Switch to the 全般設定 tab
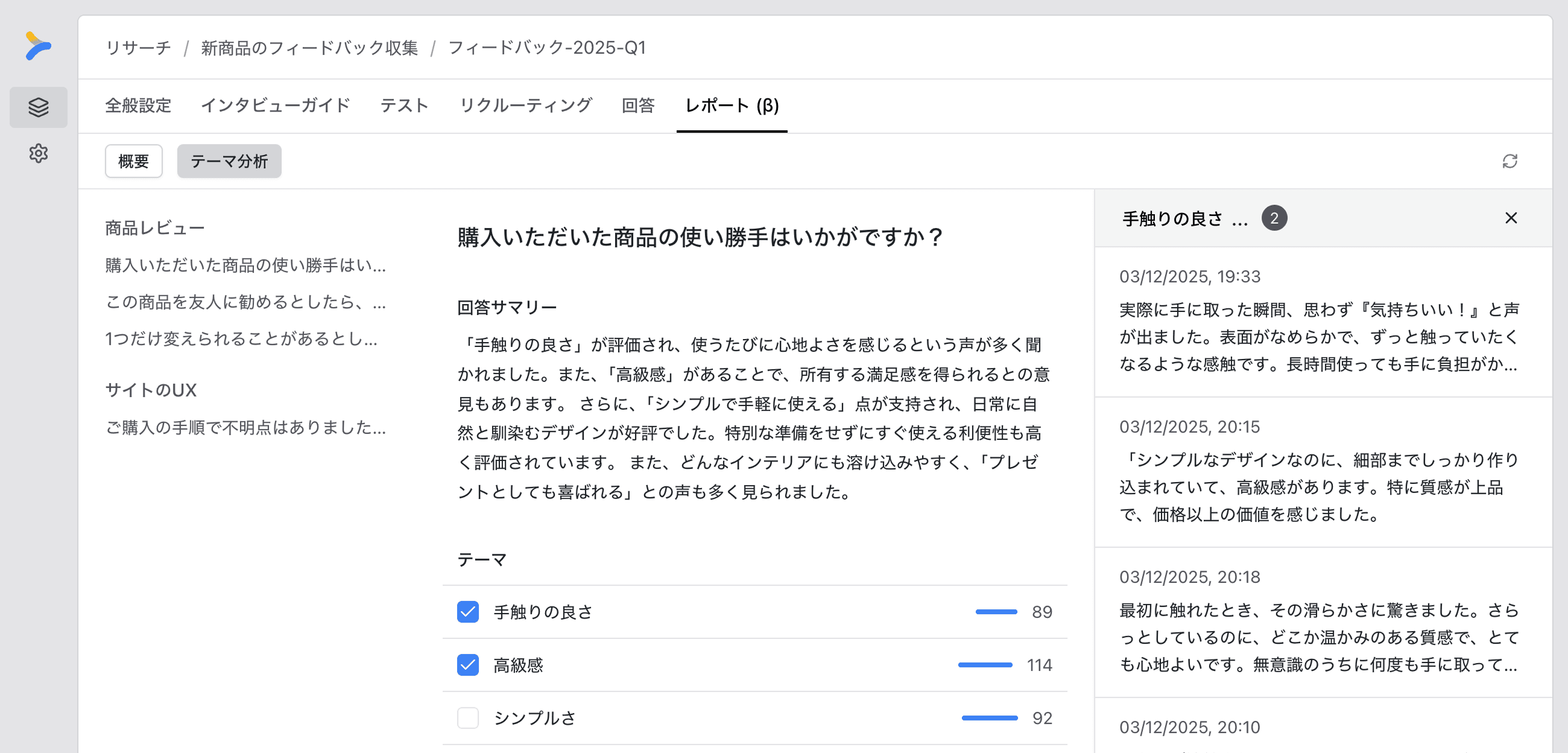 (x=138, y=106)
